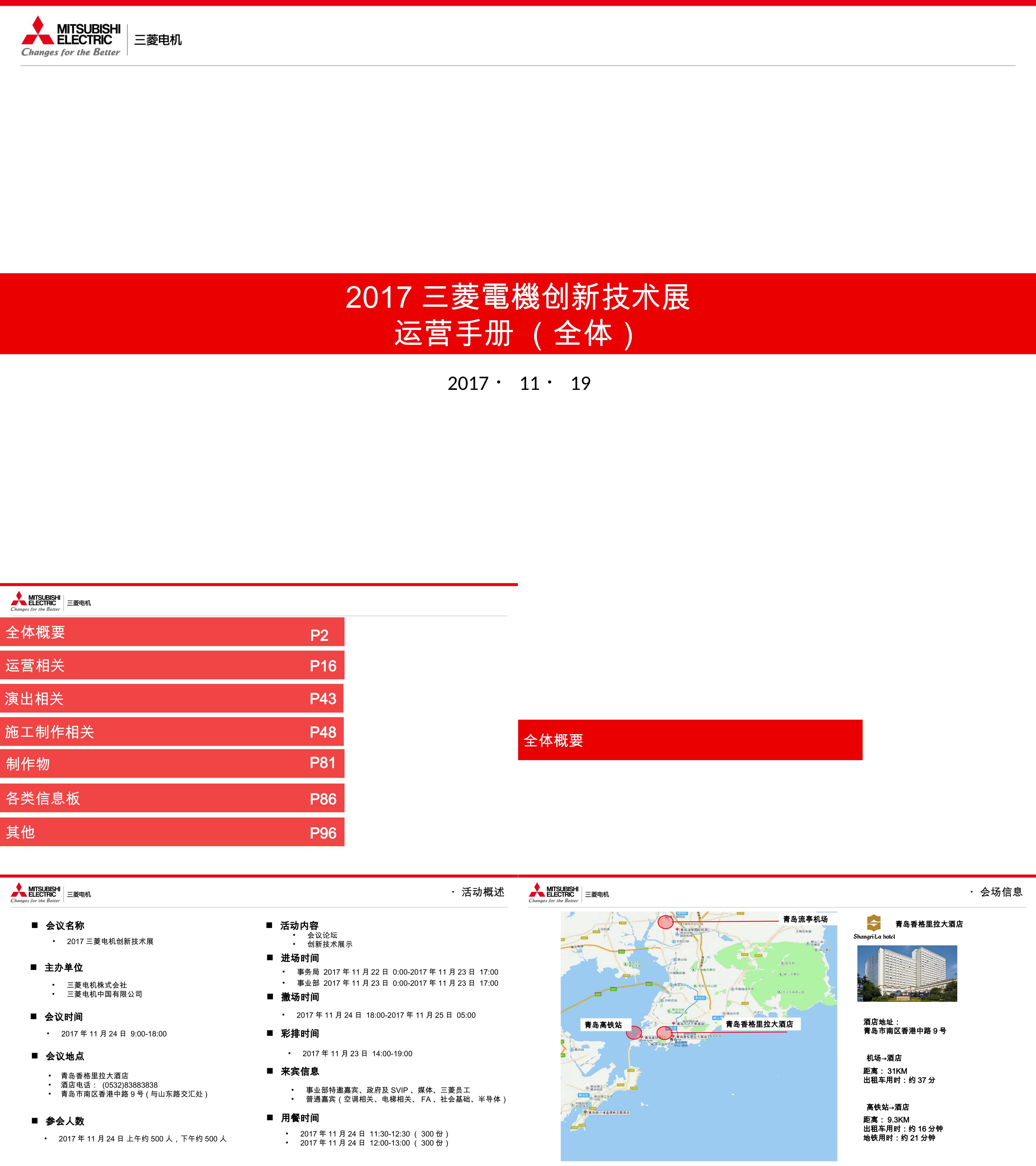This screenshot has width=1036, height=1166.
Task: Select the '会议名称' heading
Action: [65, 925]
